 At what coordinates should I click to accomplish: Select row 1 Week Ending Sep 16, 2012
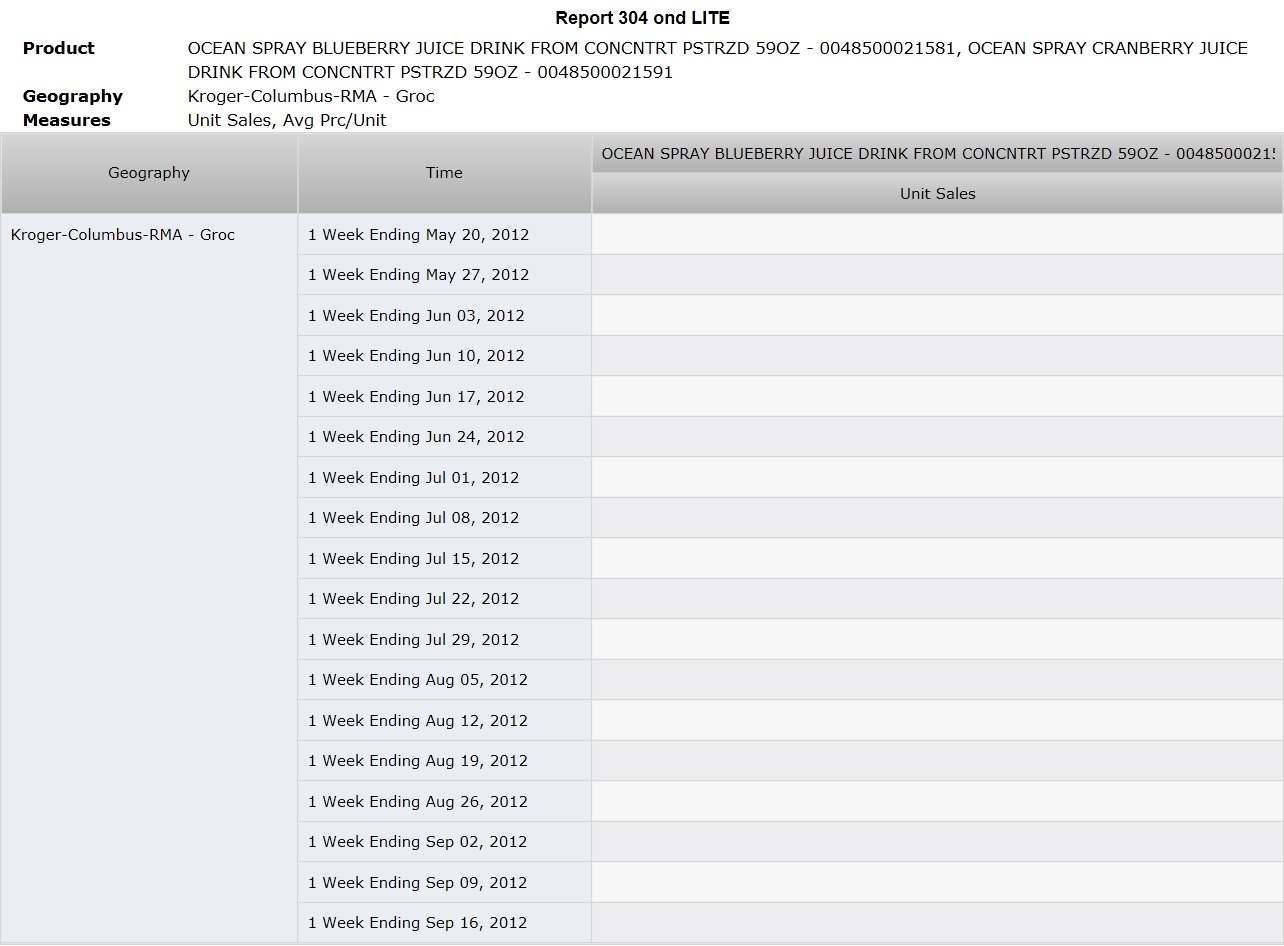(444, 923)
